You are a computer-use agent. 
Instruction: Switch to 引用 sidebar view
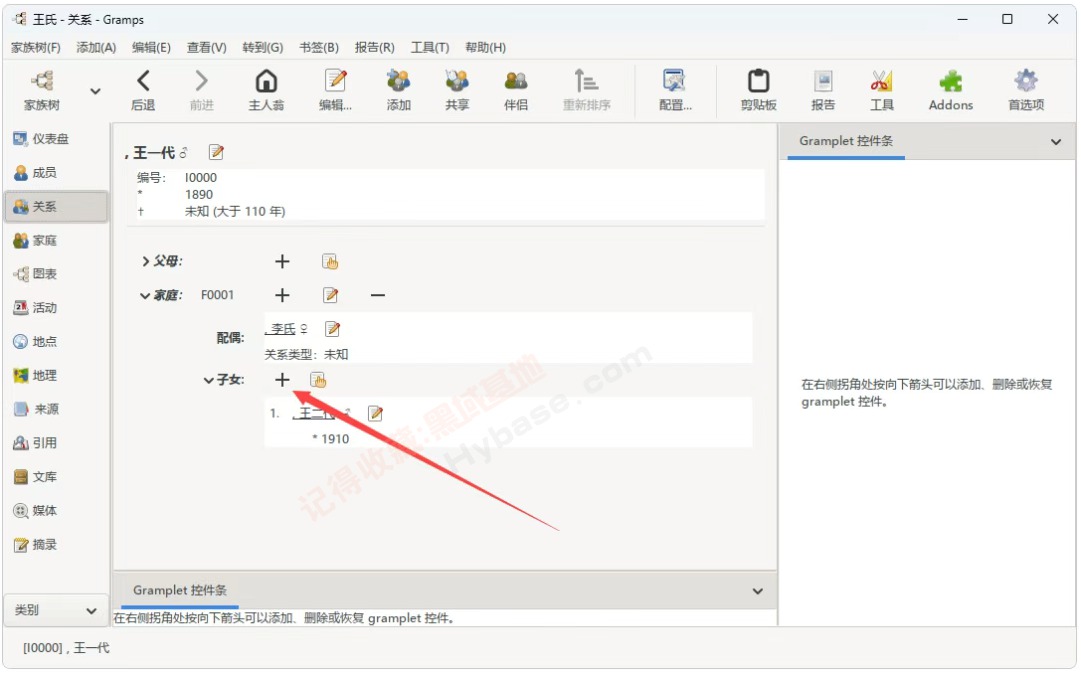(56, 443)
